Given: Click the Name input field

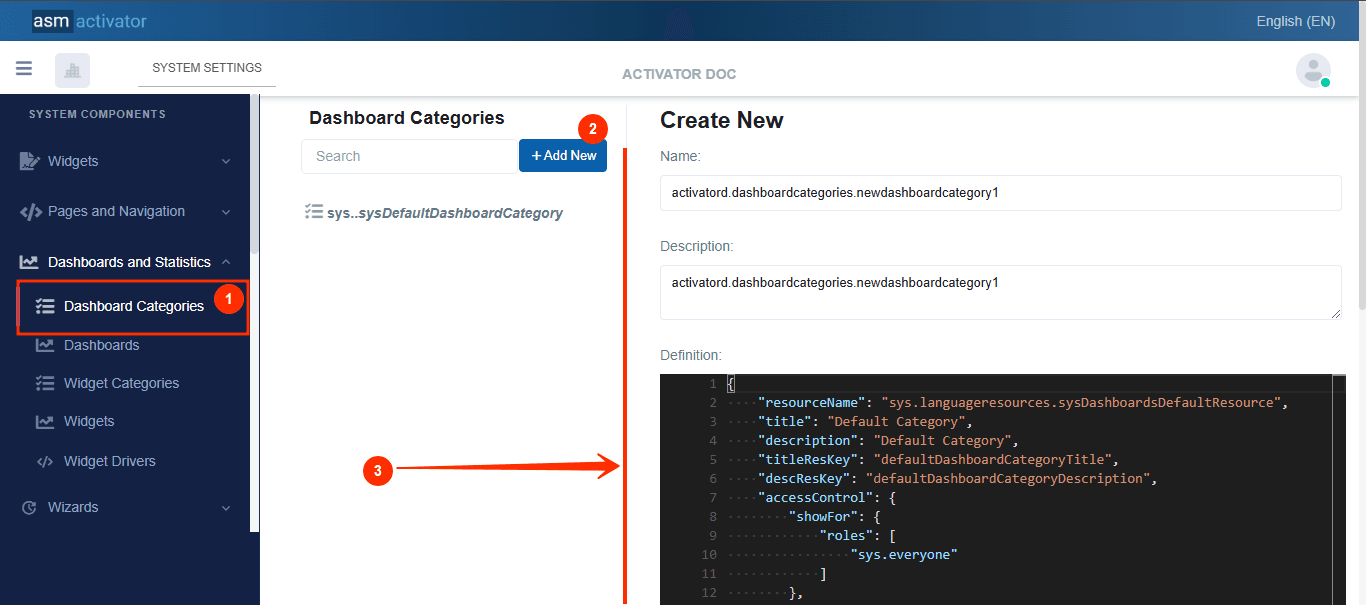Looking at the screenshot, I should pyautogui.click(x=1000, y=193).
